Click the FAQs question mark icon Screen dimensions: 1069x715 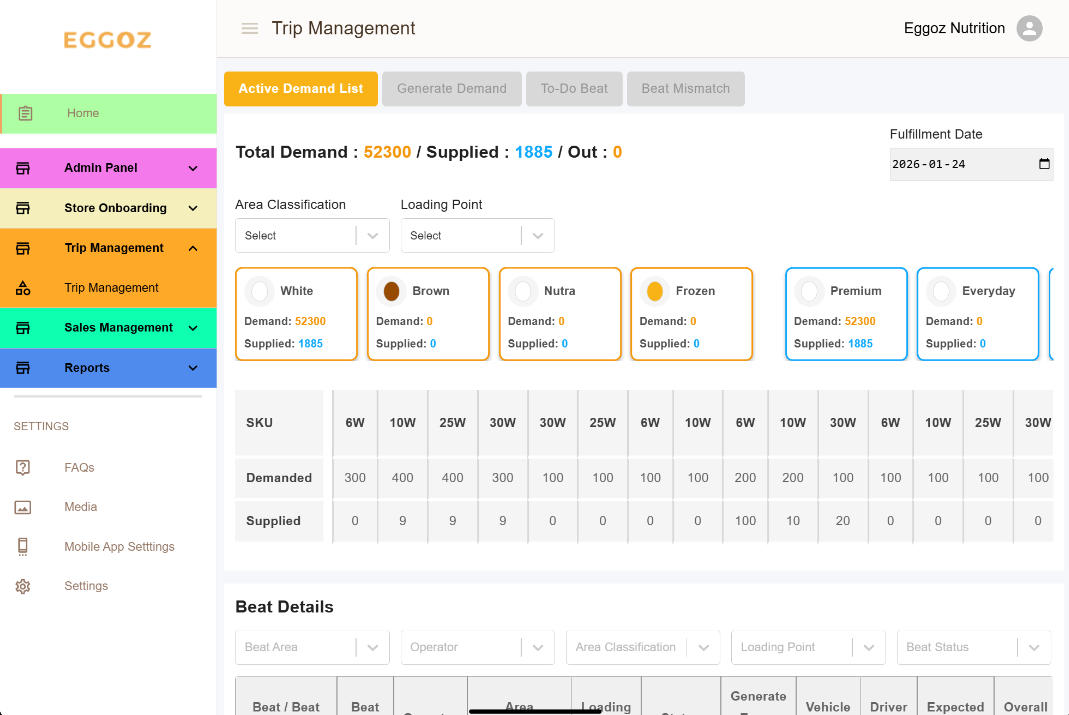point(23,468)
